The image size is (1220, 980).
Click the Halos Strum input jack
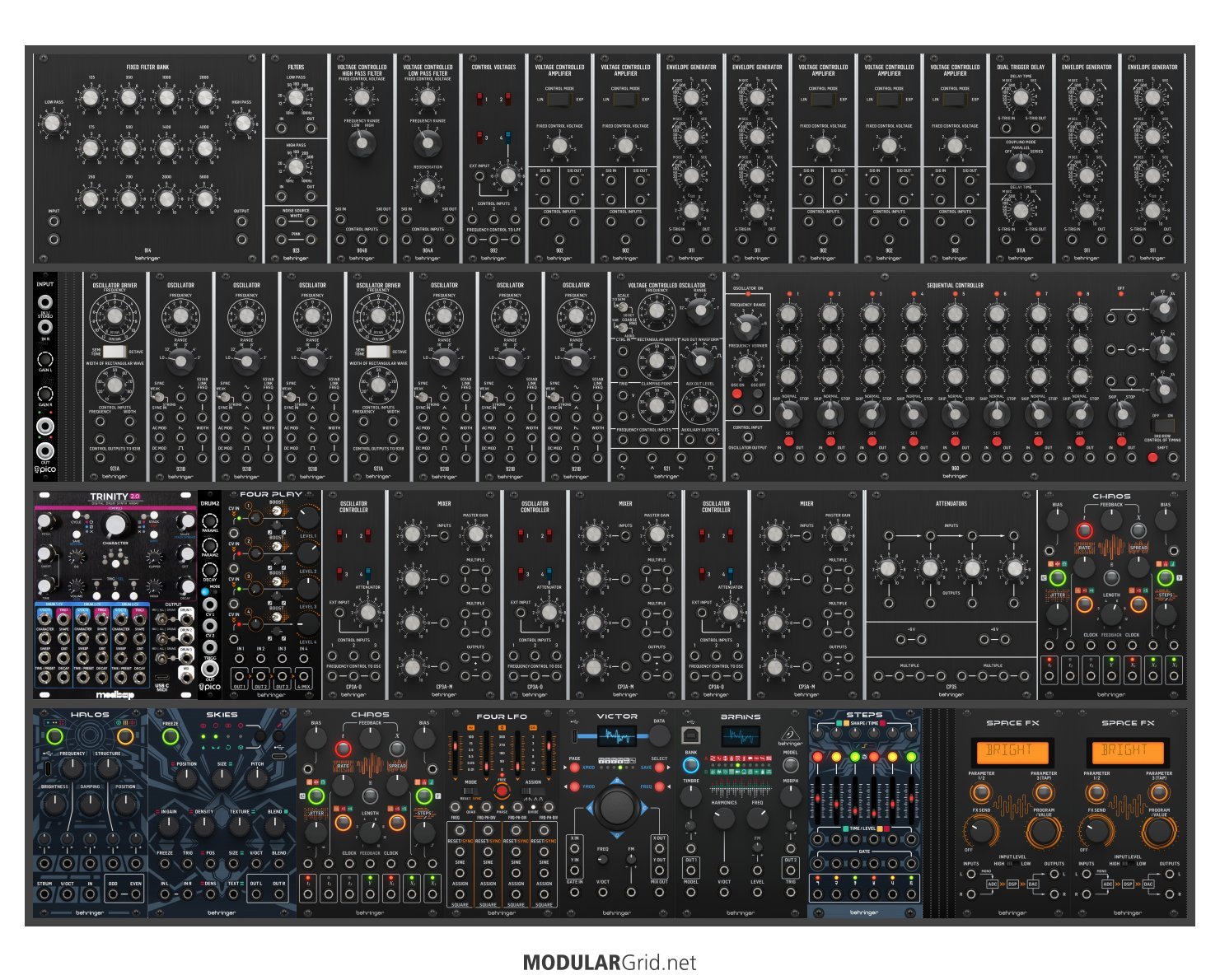pos(44,894)
